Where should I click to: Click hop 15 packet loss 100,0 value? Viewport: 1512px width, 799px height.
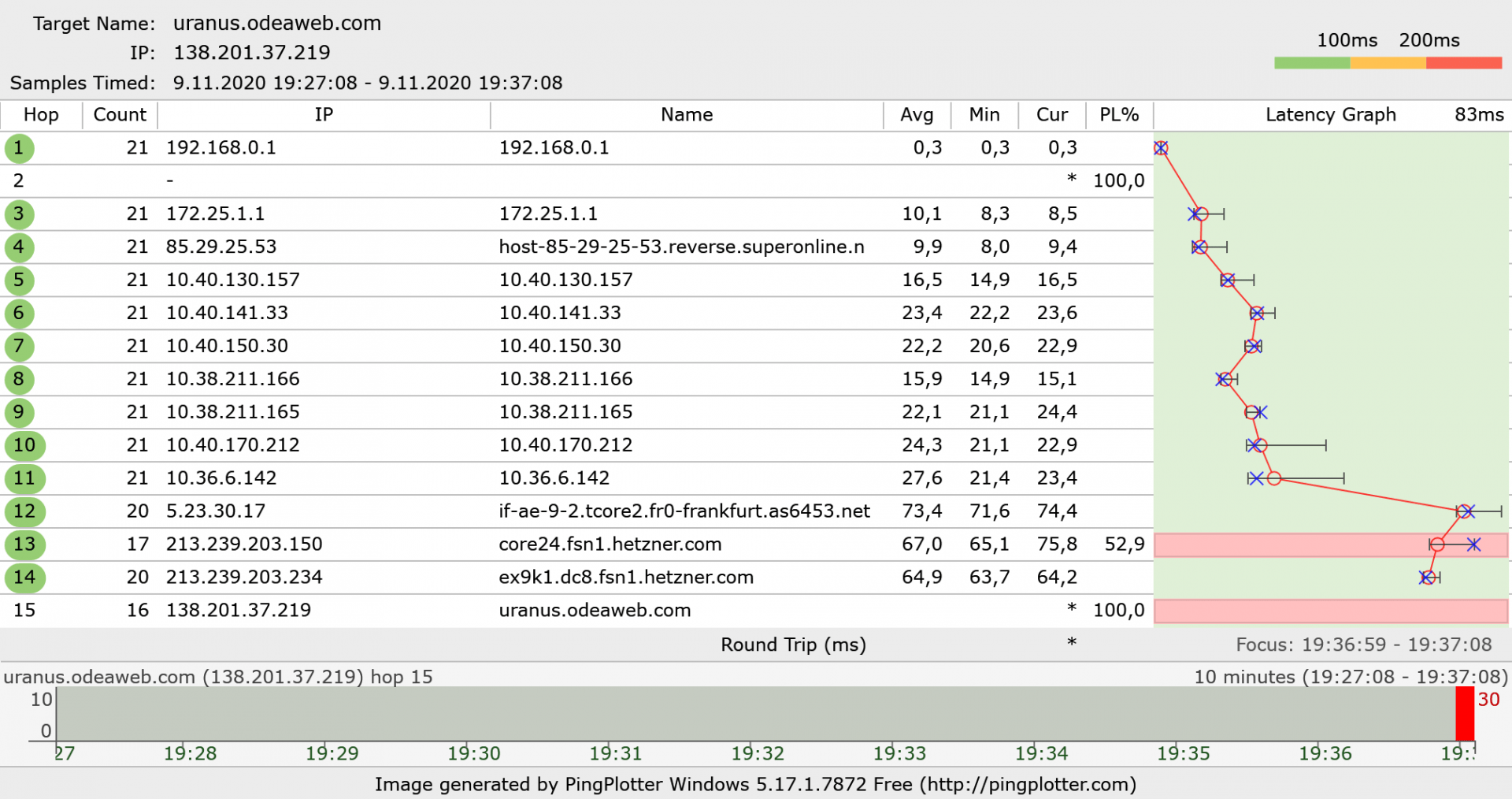1119,611
